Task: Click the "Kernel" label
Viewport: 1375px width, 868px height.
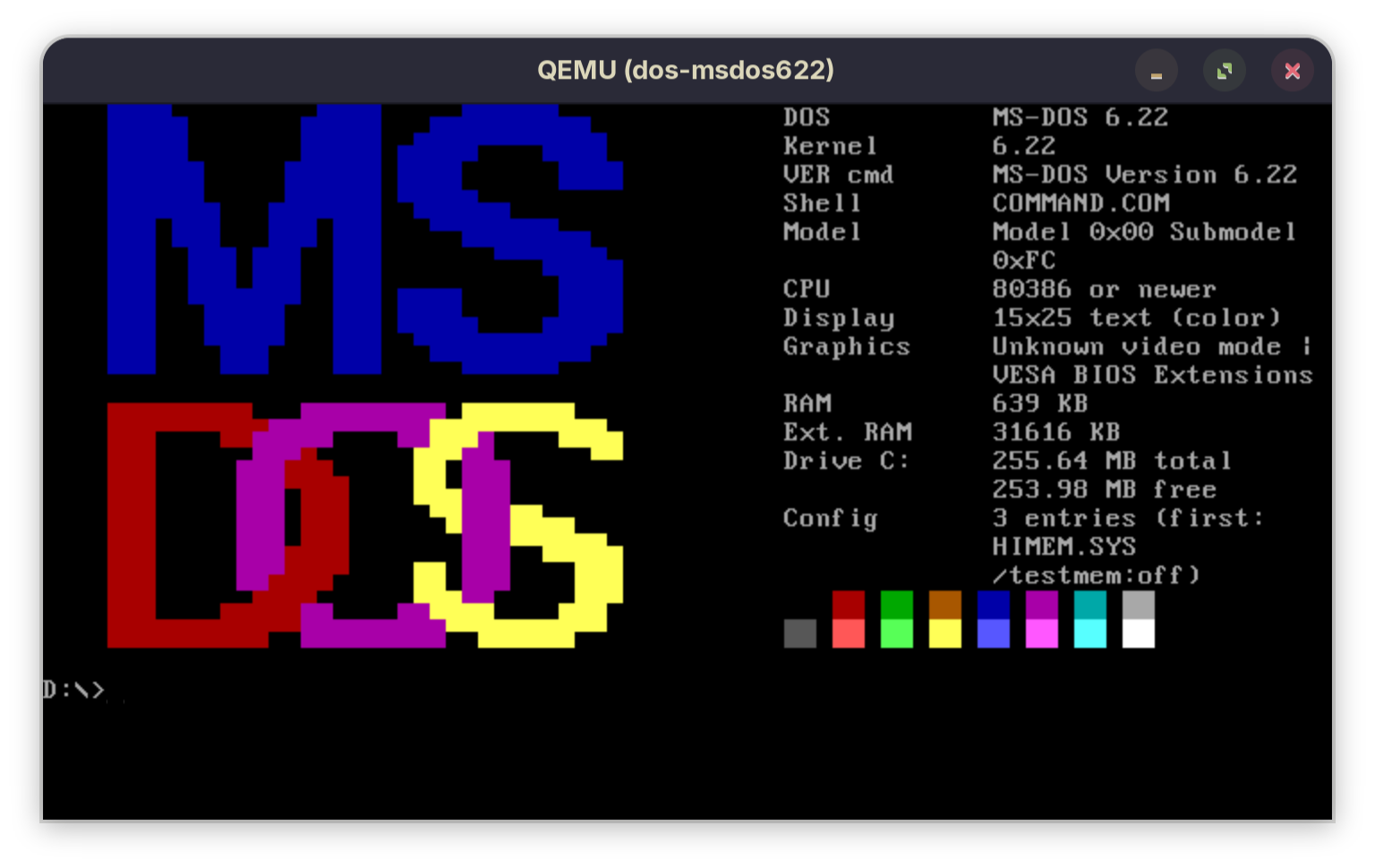Action: point(830,146)
